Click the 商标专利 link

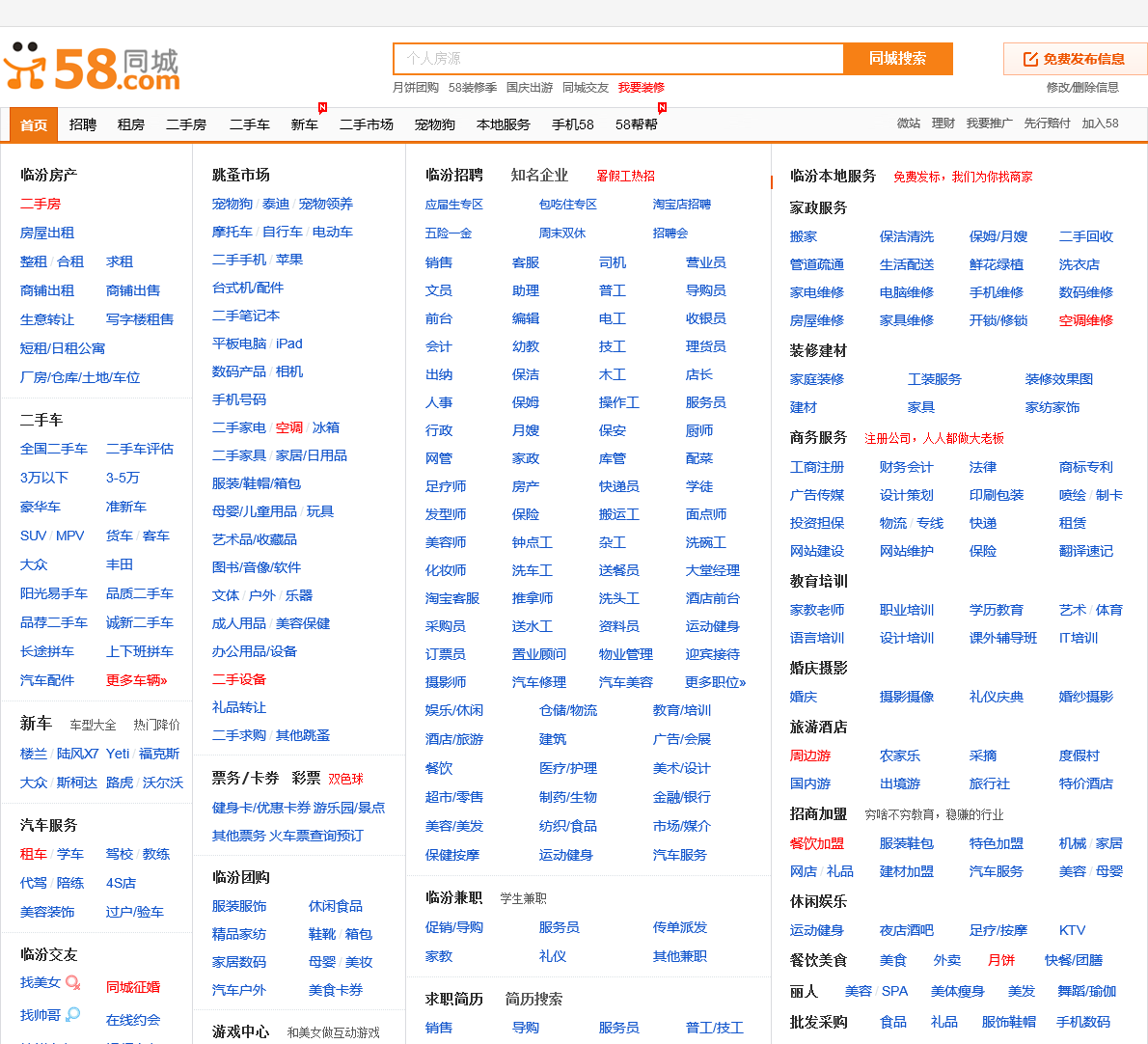click(1085, 467)
